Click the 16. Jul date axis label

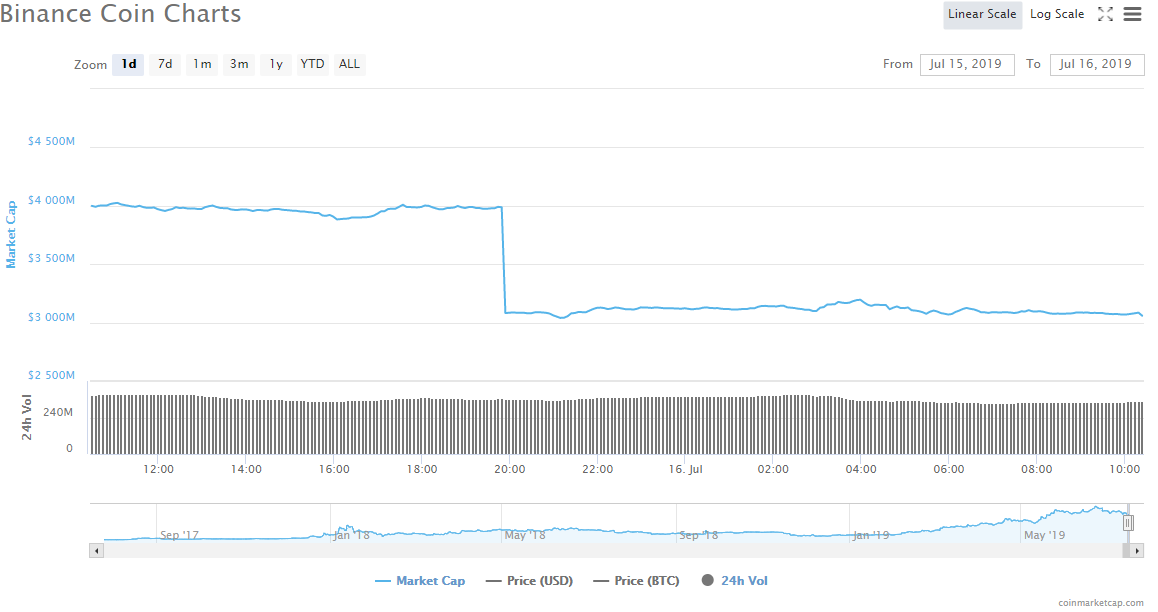[x=685, y=470]
